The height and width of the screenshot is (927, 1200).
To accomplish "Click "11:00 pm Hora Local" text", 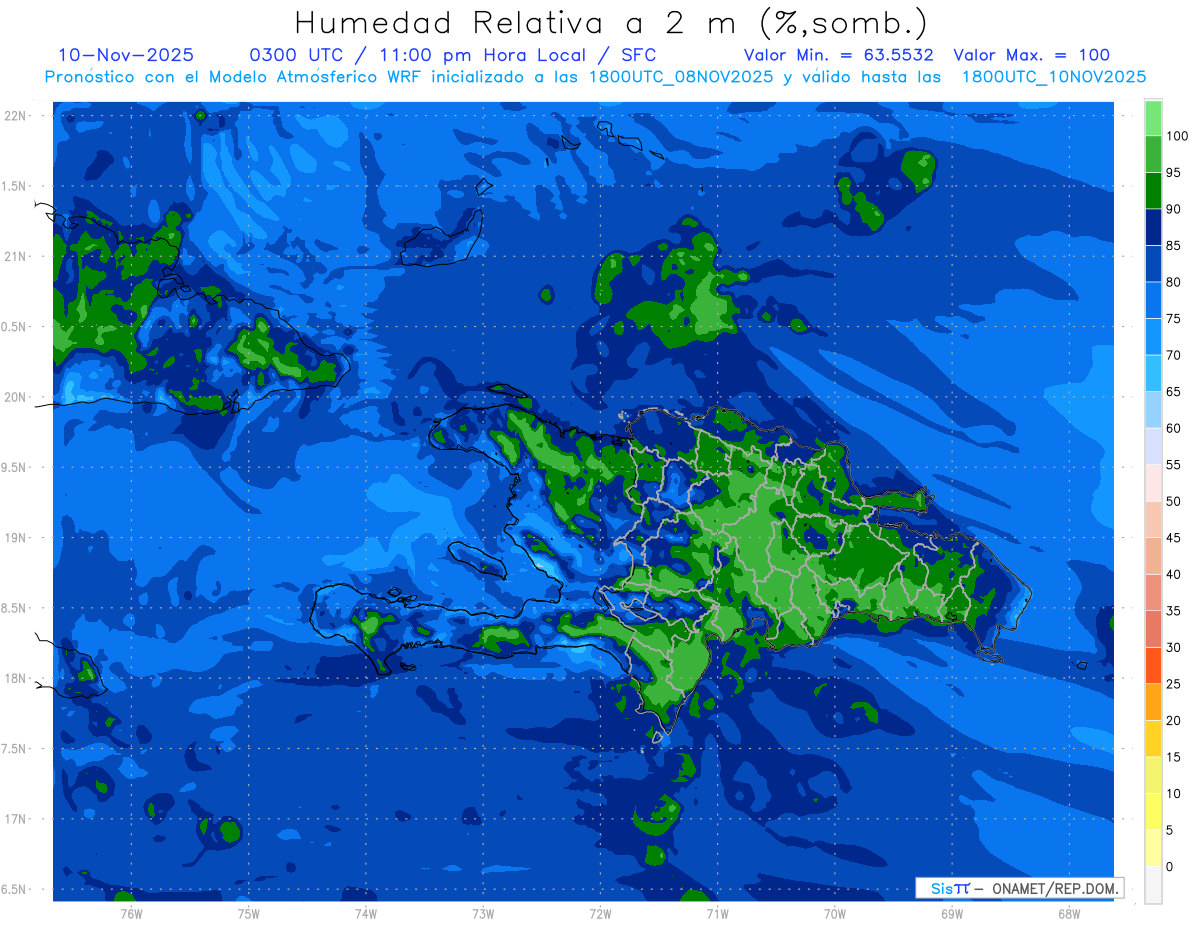I will point(485,55).
